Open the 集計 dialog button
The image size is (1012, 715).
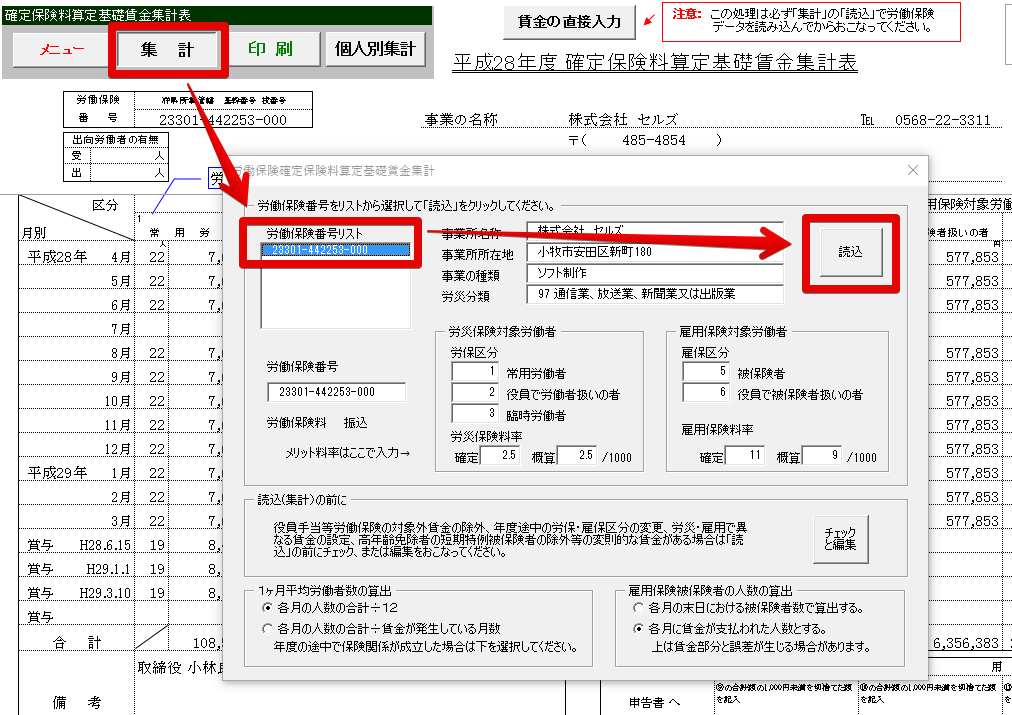point(168,50)
